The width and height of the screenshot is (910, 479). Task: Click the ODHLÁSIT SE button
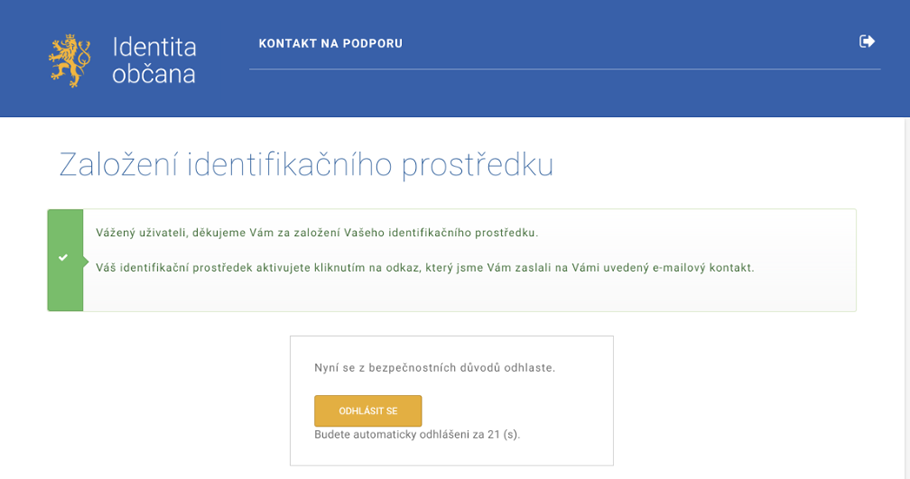[x=368, y=410]
